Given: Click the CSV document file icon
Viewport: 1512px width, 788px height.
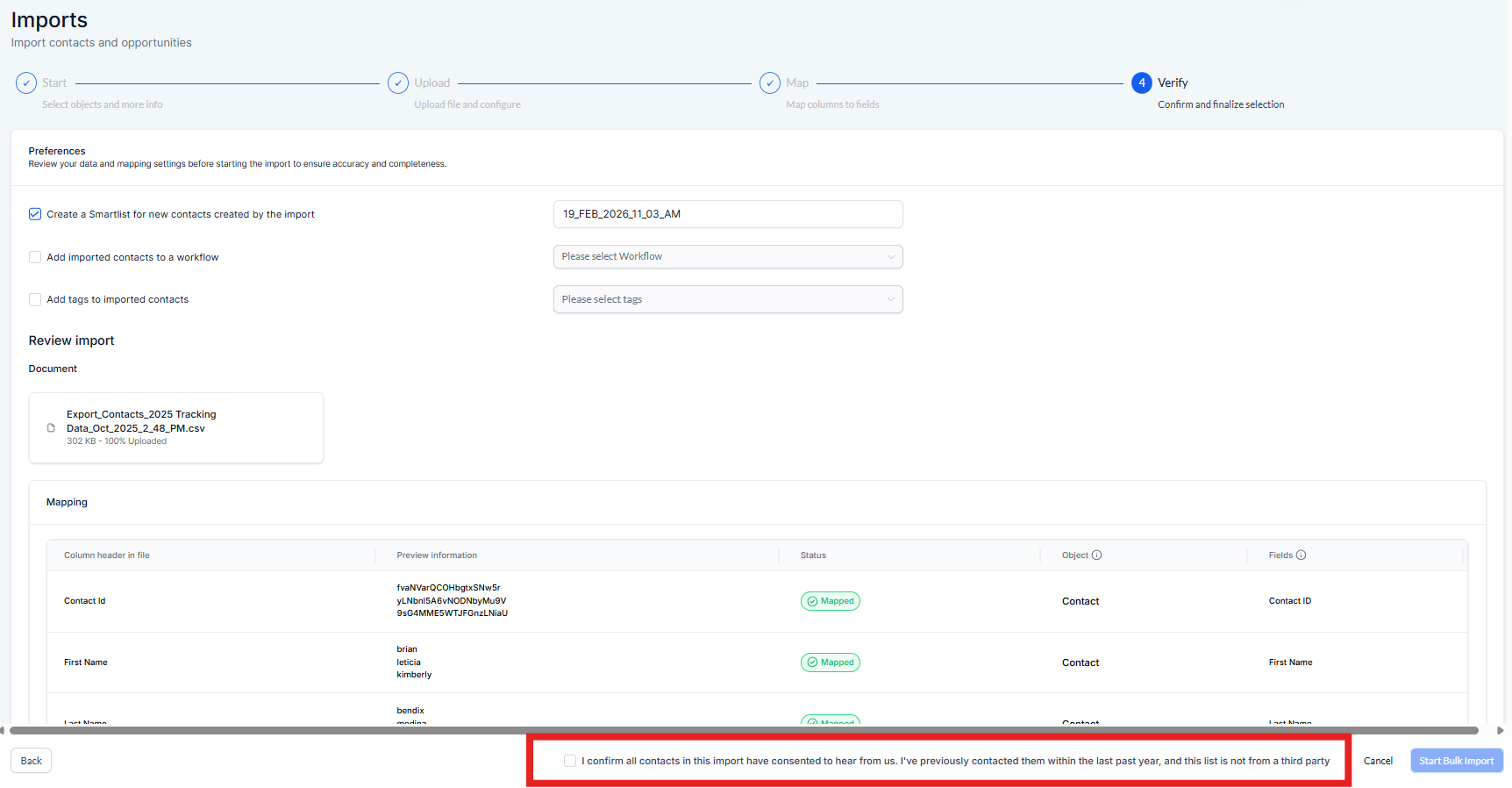Looking at the screenshot, I should 51,428.
